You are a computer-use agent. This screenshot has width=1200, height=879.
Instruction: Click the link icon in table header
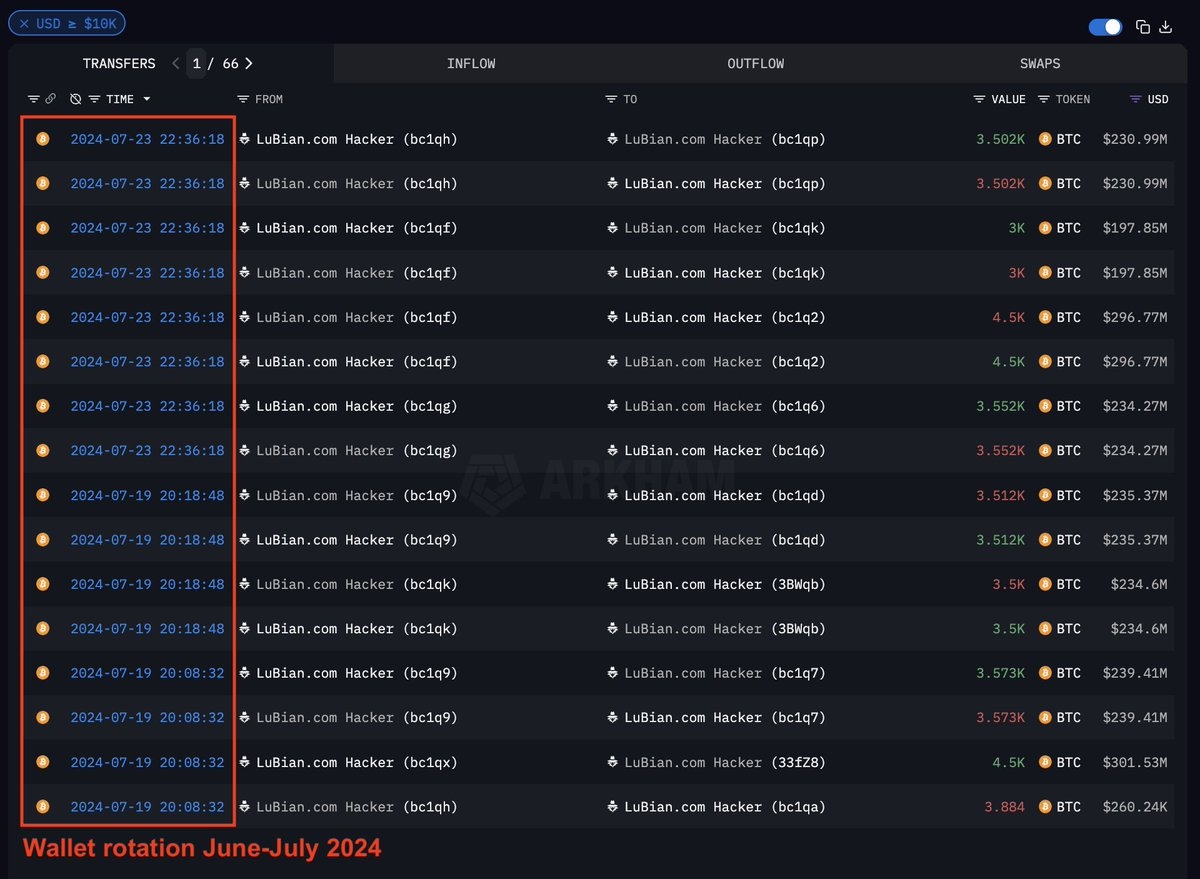pos(51,99)
